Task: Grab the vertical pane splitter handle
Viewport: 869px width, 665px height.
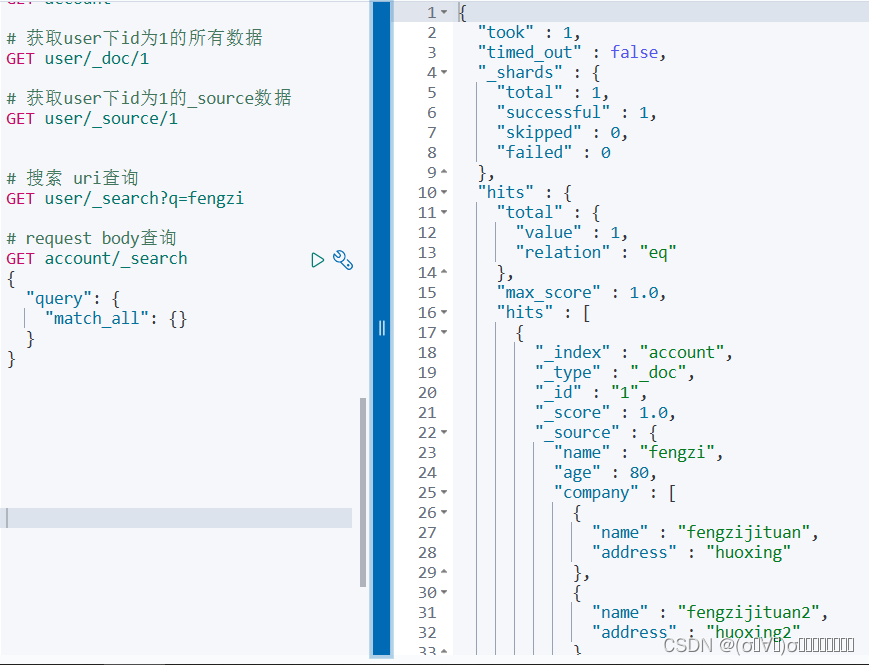Action: (x=382, y=328)
